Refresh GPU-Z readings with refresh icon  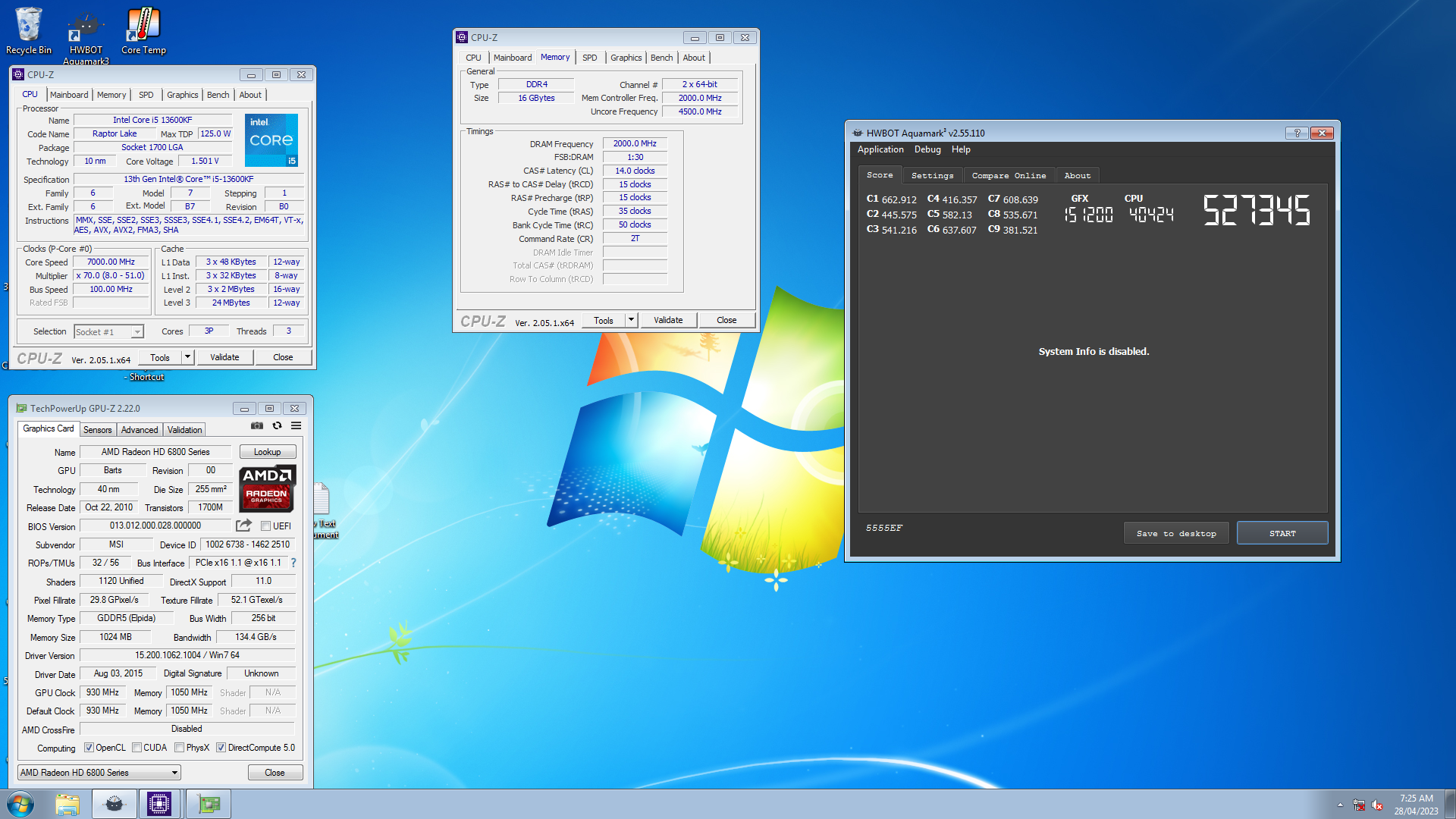point(277,426)
